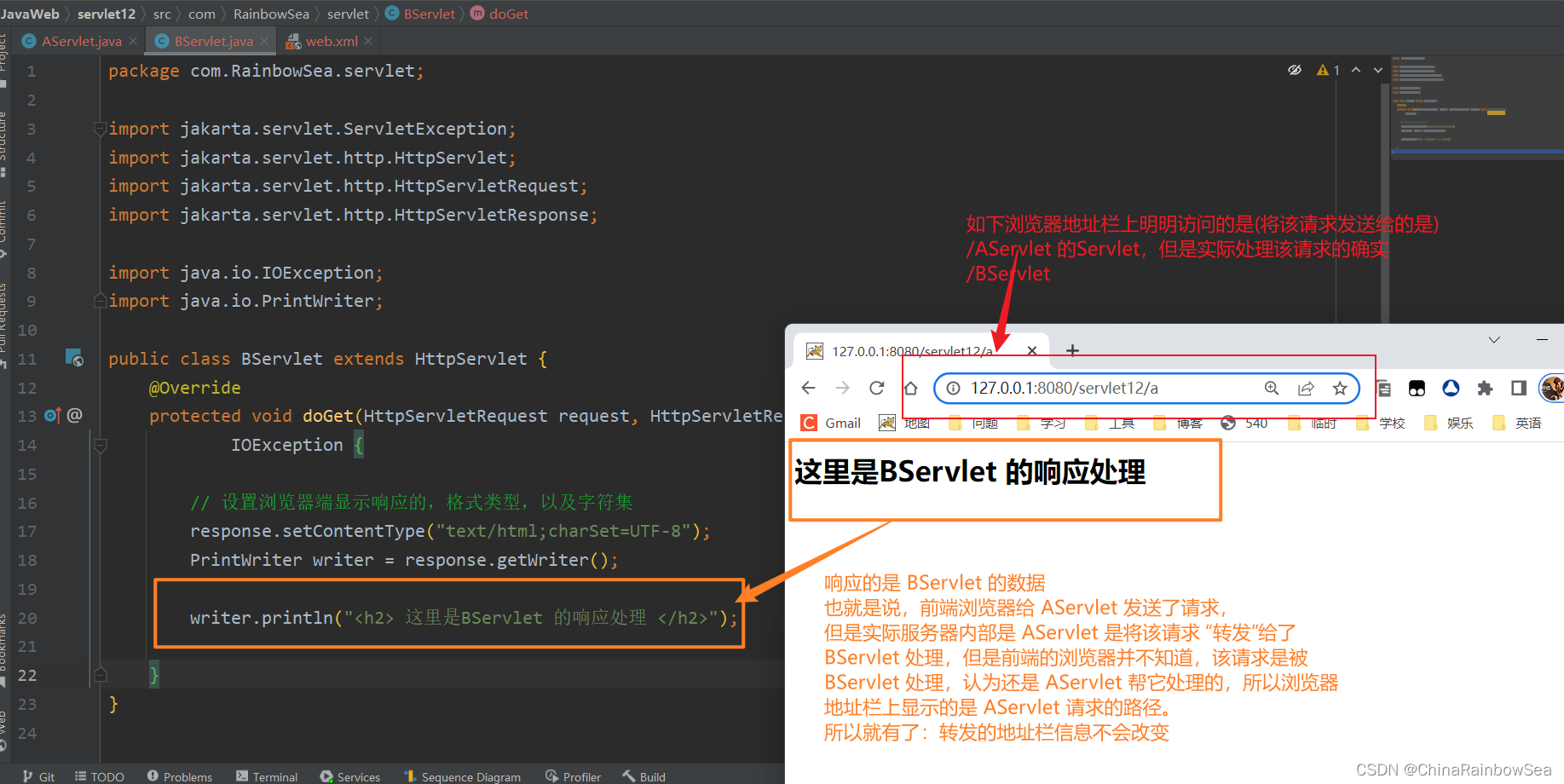This screenshot has height=784, width=1564.
Task: Click browser forward arrow button
Action: pyautogui.click(x=842, y=388)
